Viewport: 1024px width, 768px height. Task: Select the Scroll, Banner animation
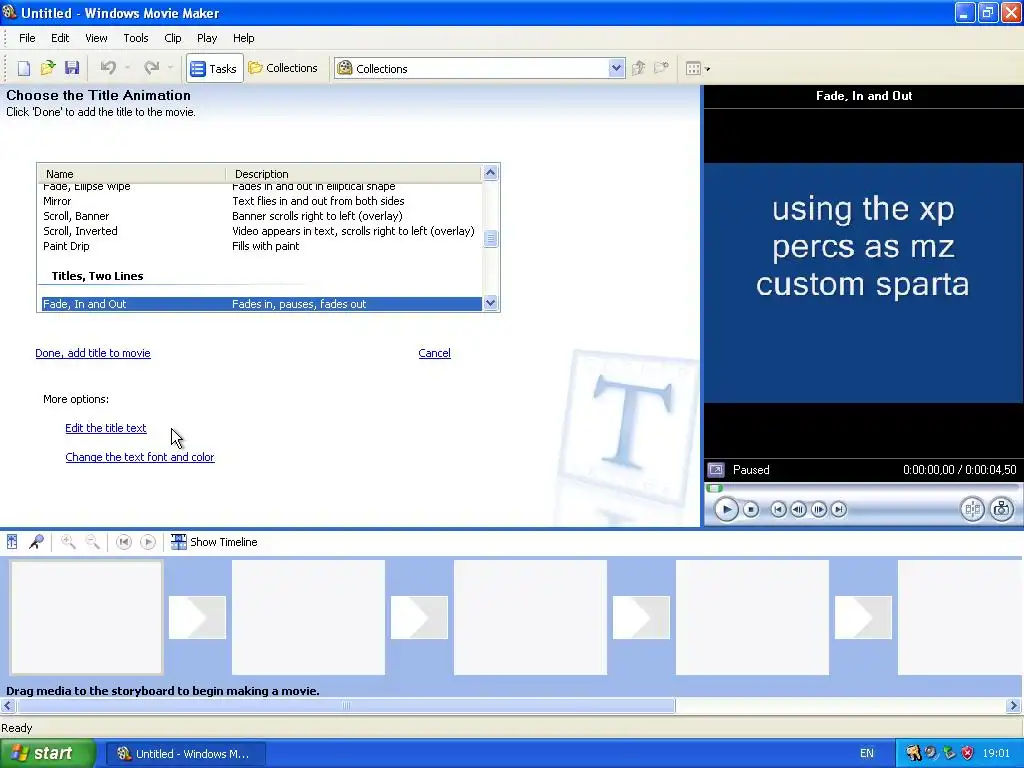(261, 216)
